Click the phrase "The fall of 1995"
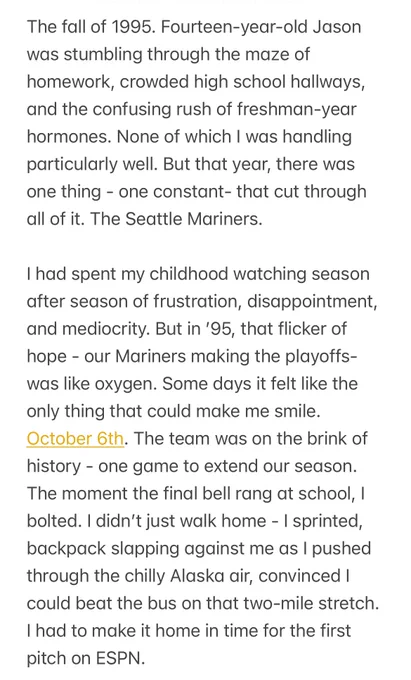Viewport: 411px width, 680px height. tap(90, 27)
